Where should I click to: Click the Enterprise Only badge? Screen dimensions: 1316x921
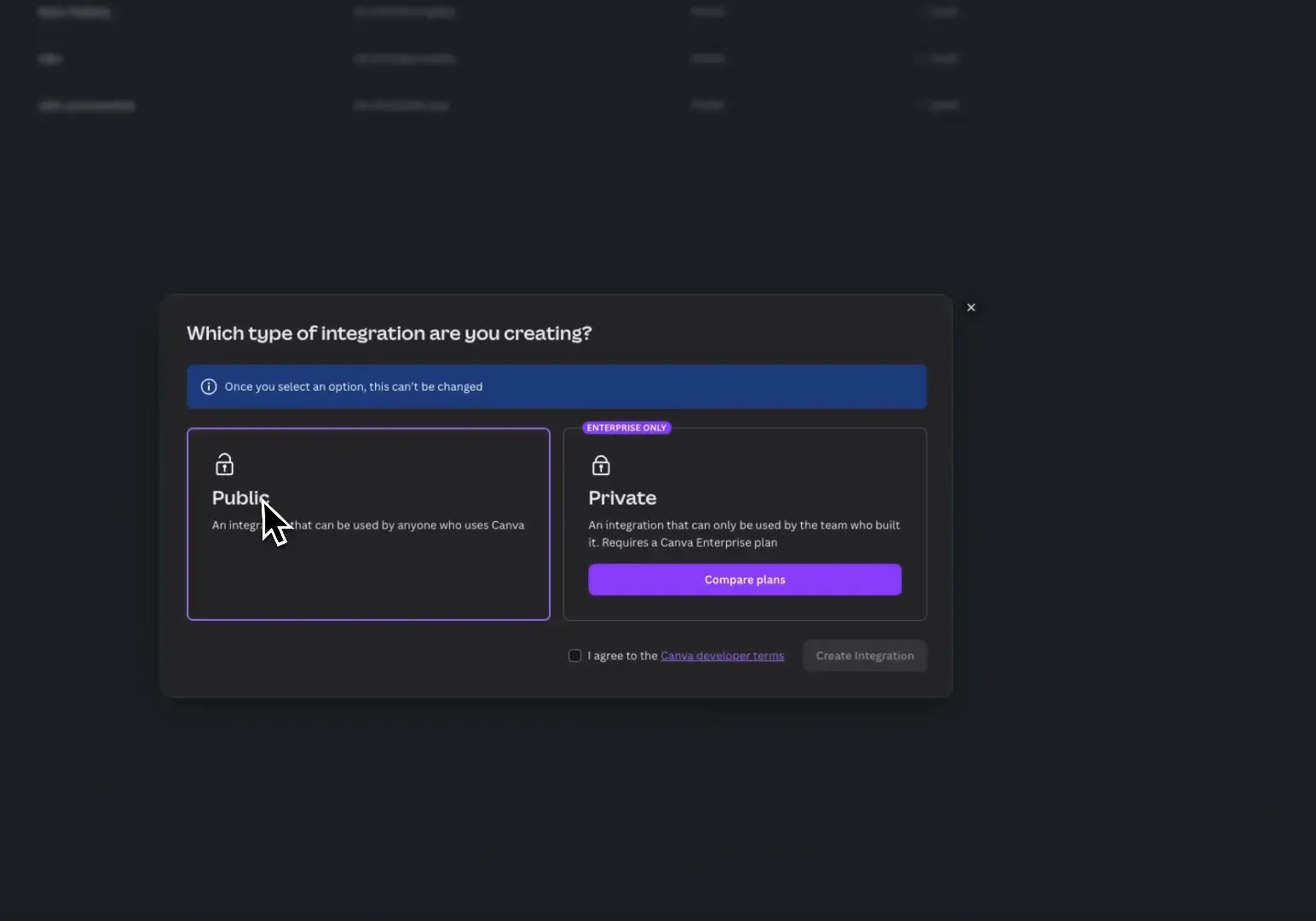coord(626,428)
